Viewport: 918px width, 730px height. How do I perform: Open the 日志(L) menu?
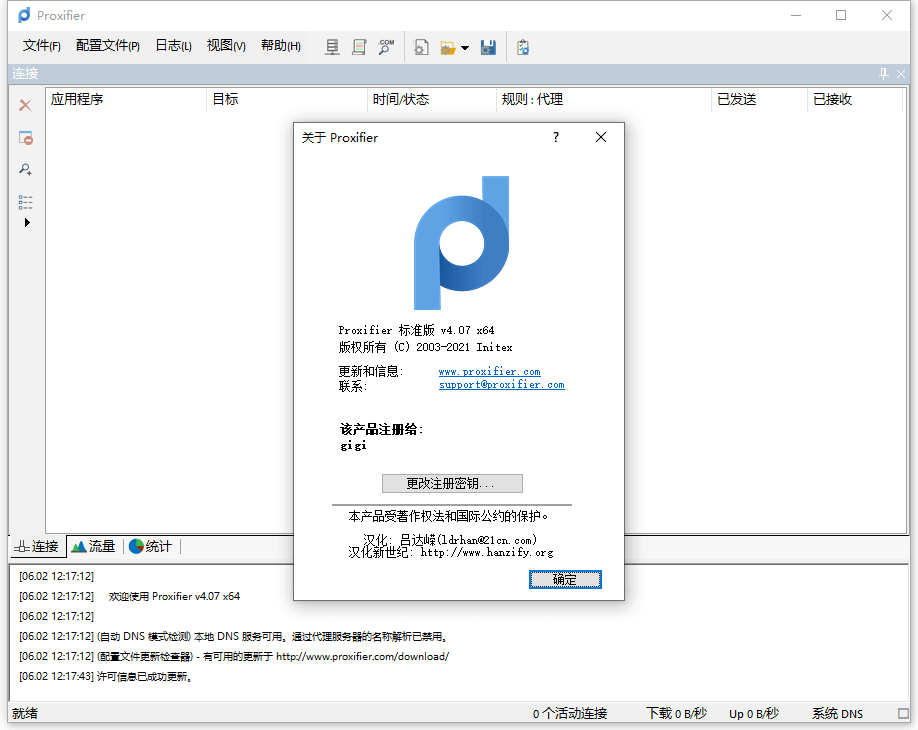(173, 46)
